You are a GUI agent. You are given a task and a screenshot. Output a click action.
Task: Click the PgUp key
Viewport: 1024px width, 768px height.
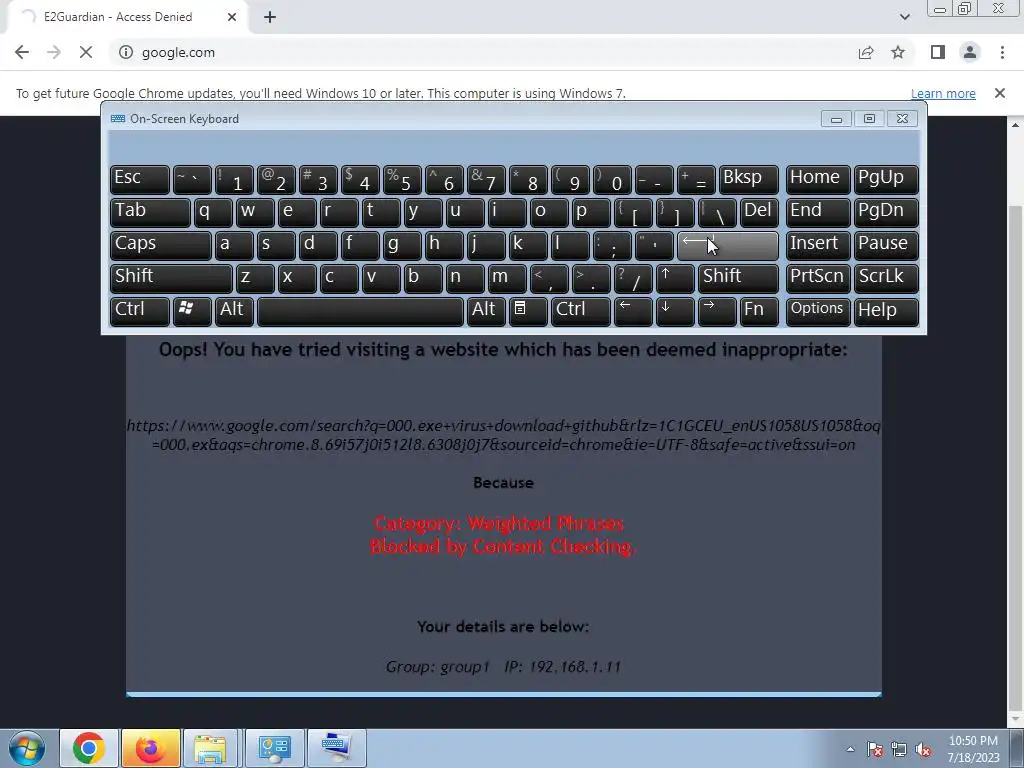[x=886, y=179]
